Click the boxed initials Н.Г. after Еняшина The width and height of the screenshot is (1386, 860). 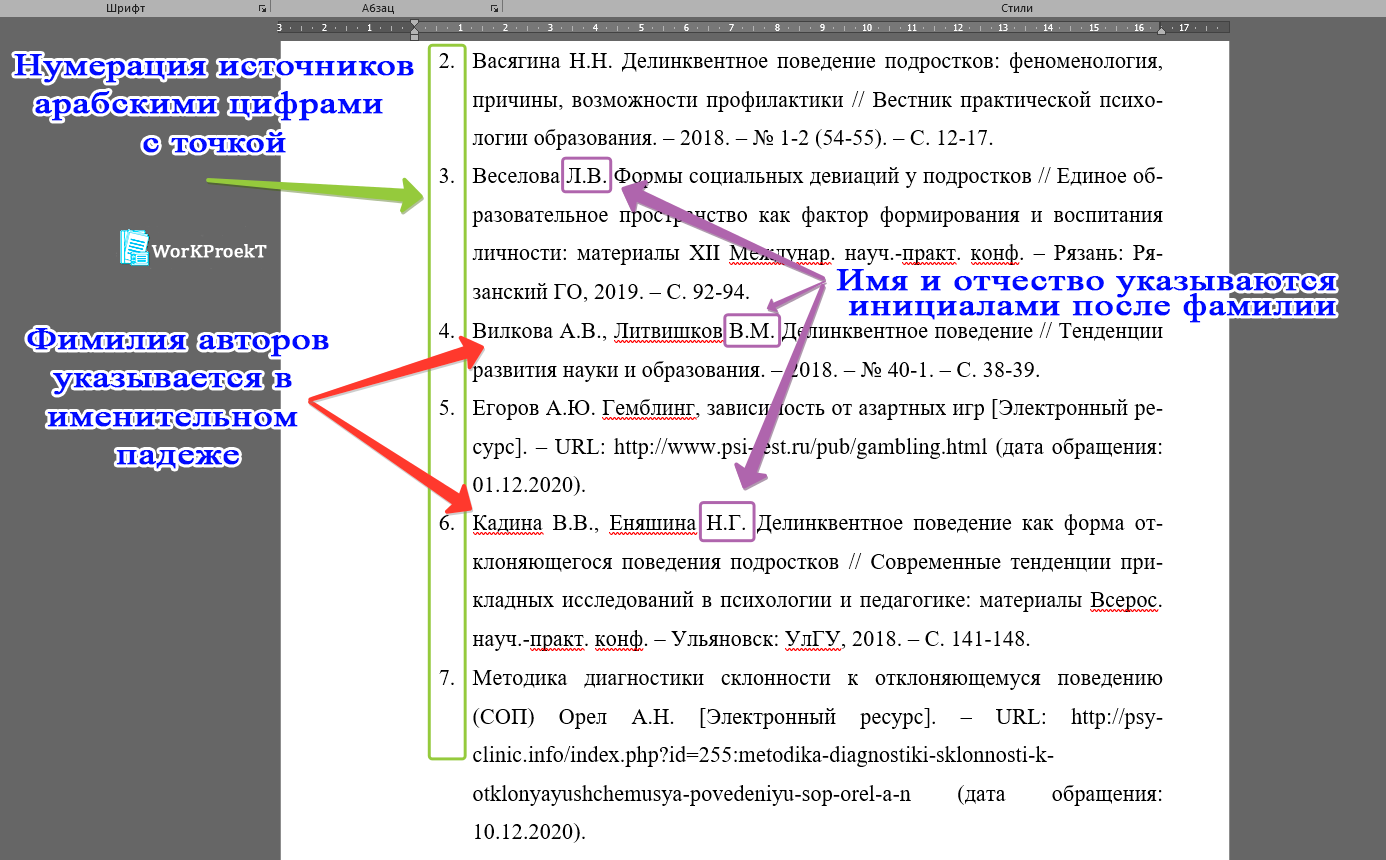tap(726, 520)
